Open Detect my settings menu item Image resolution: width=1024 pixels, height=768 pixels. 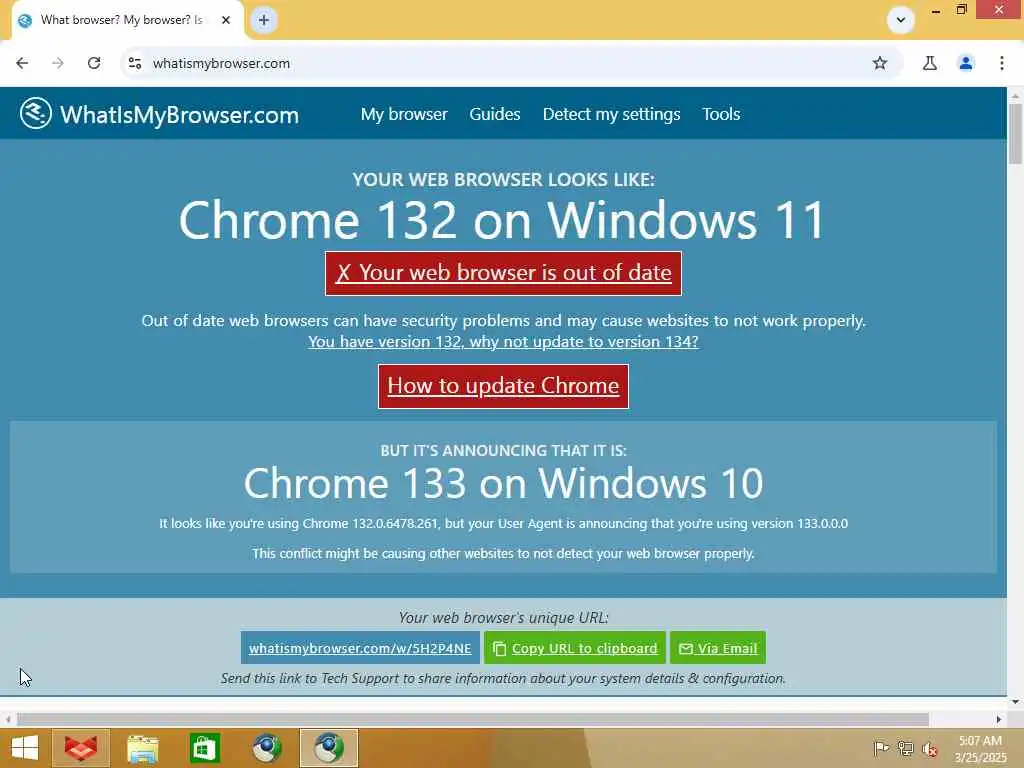[611, 114]
